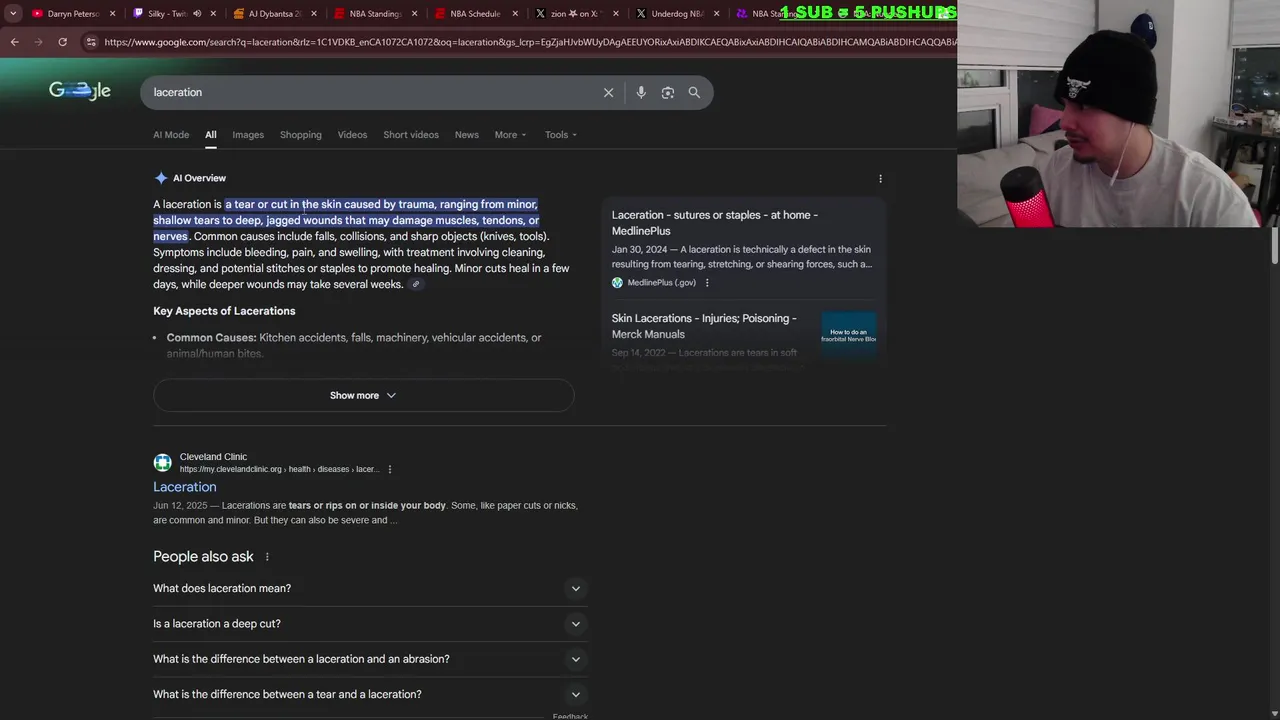Open Google Lens image search icon
Image resolution: width=1280 pixels, height=720 pixels.
click(x=668, y=92)
